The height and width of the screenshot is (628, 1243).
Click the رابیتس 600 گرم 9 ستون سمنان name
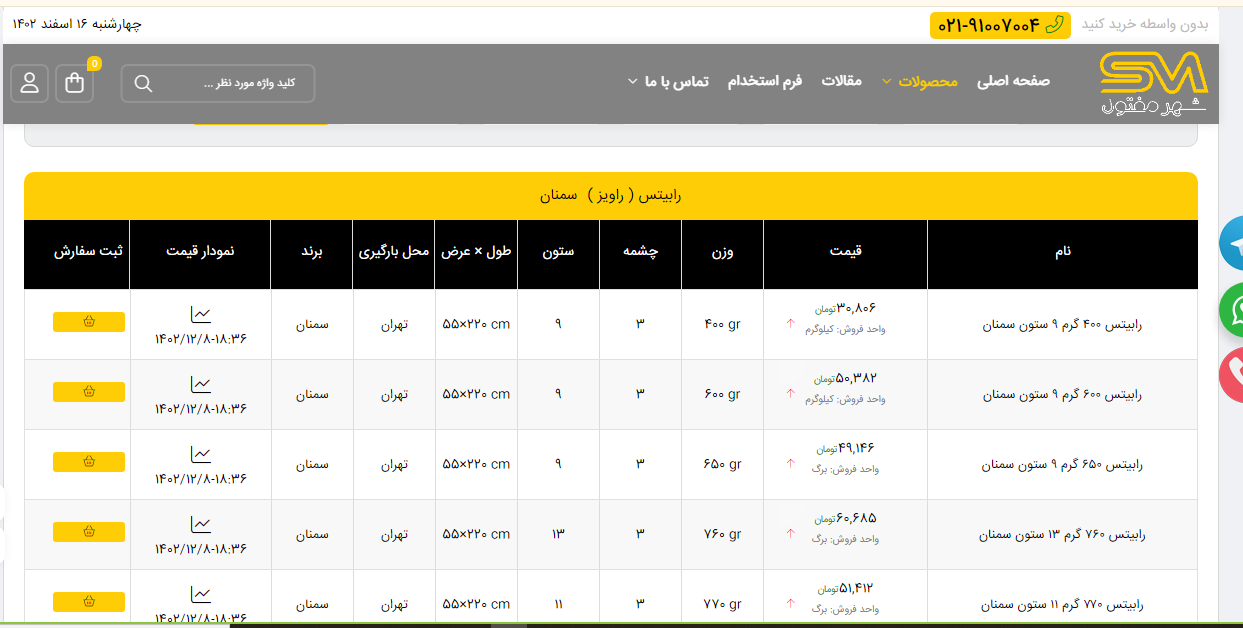[1062, 395]
